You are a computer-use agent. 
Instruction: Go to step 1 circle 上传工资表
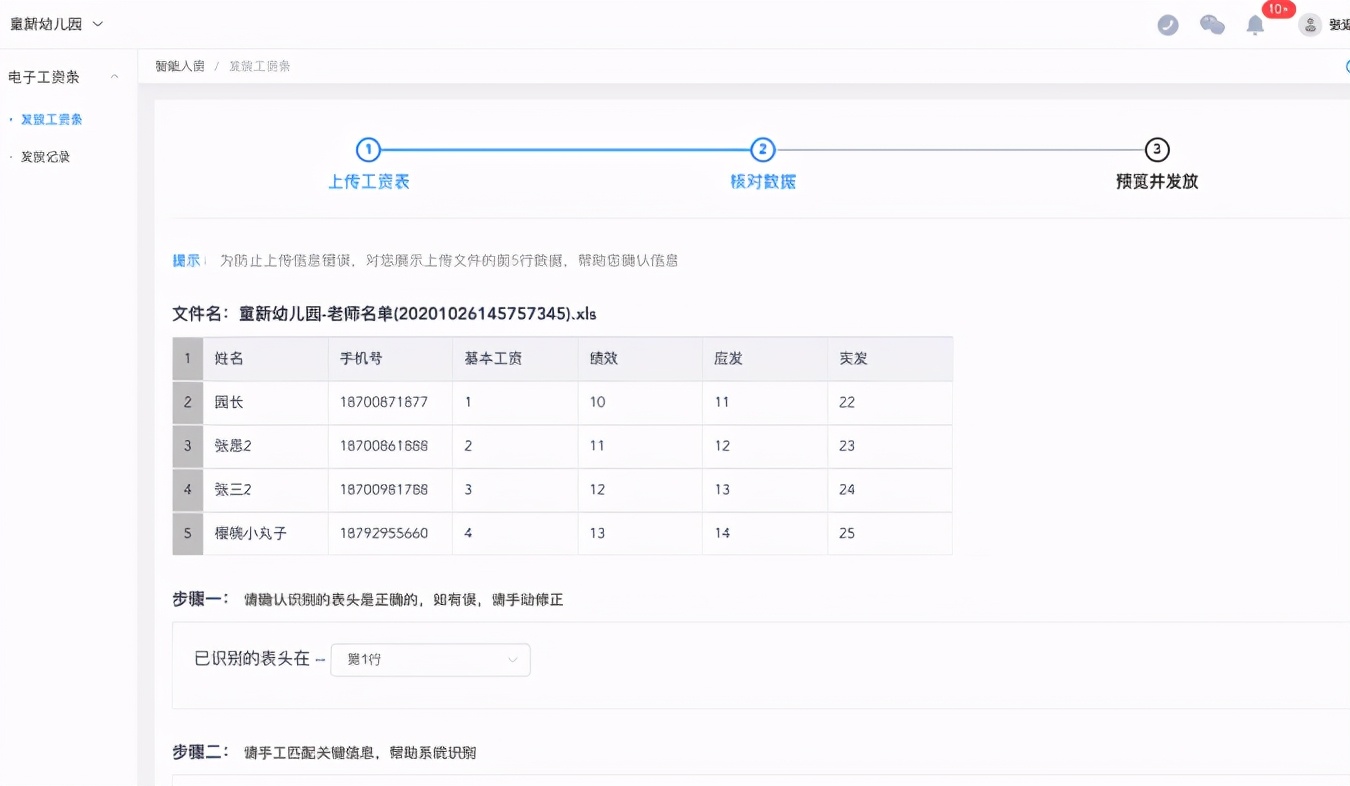pos(368,150)
